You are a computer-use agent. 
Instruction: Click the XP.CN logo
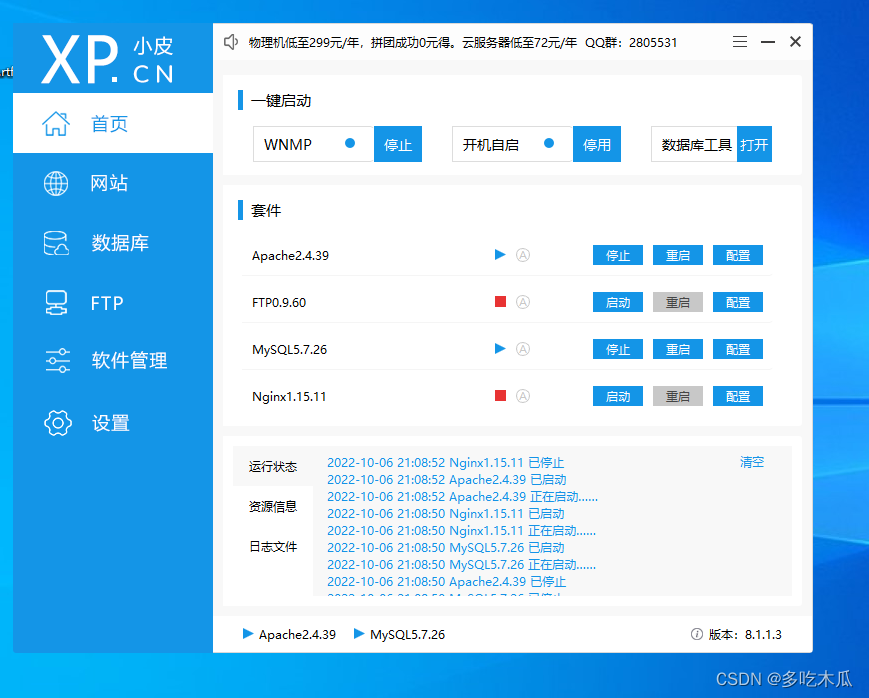108,59
